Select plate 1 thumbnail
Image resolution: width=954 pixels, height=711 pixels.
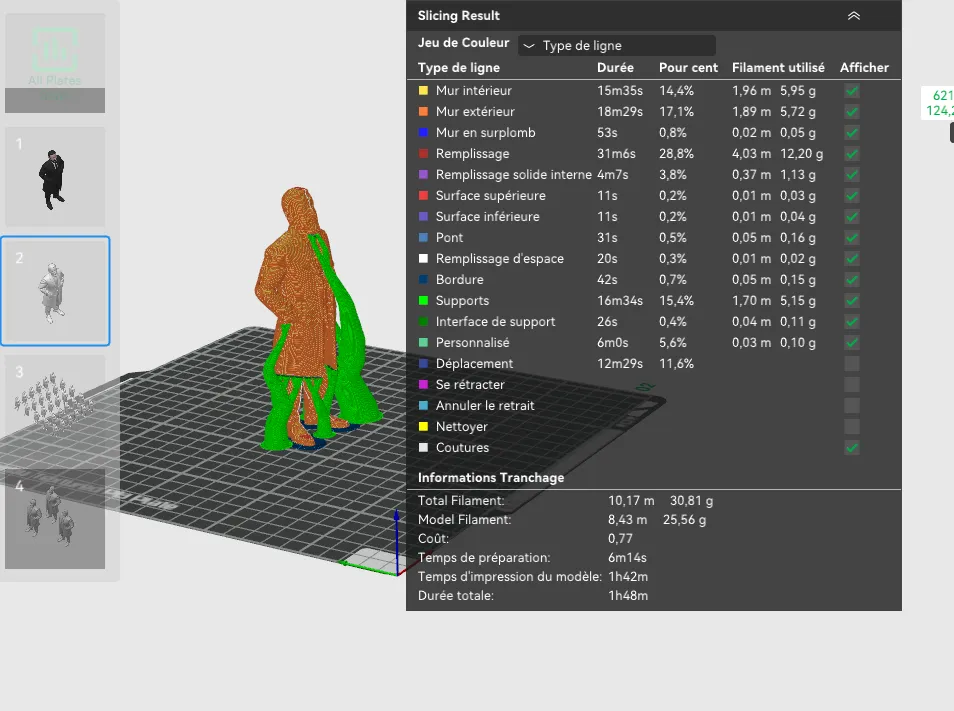pyautogui.click(x=55, y=176)
